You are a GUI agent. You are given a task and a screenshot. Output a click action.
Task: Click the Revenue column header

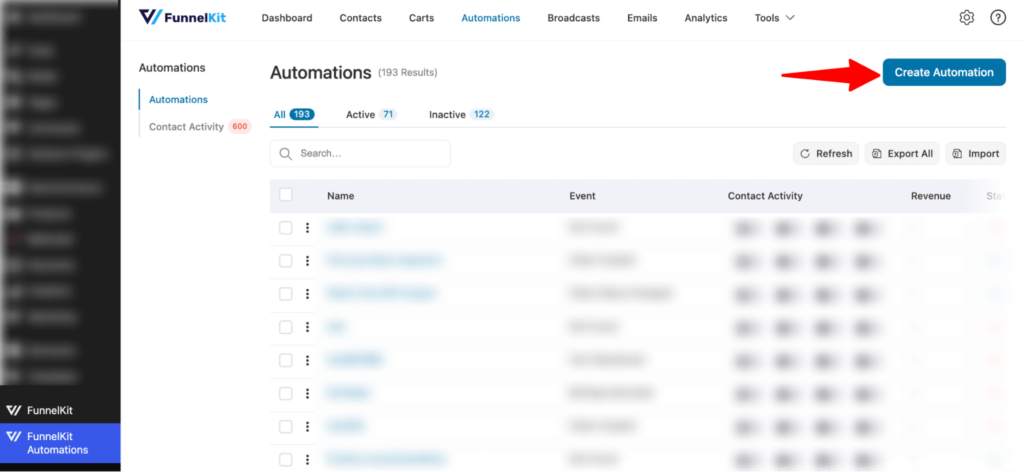[x=931, y=196]
